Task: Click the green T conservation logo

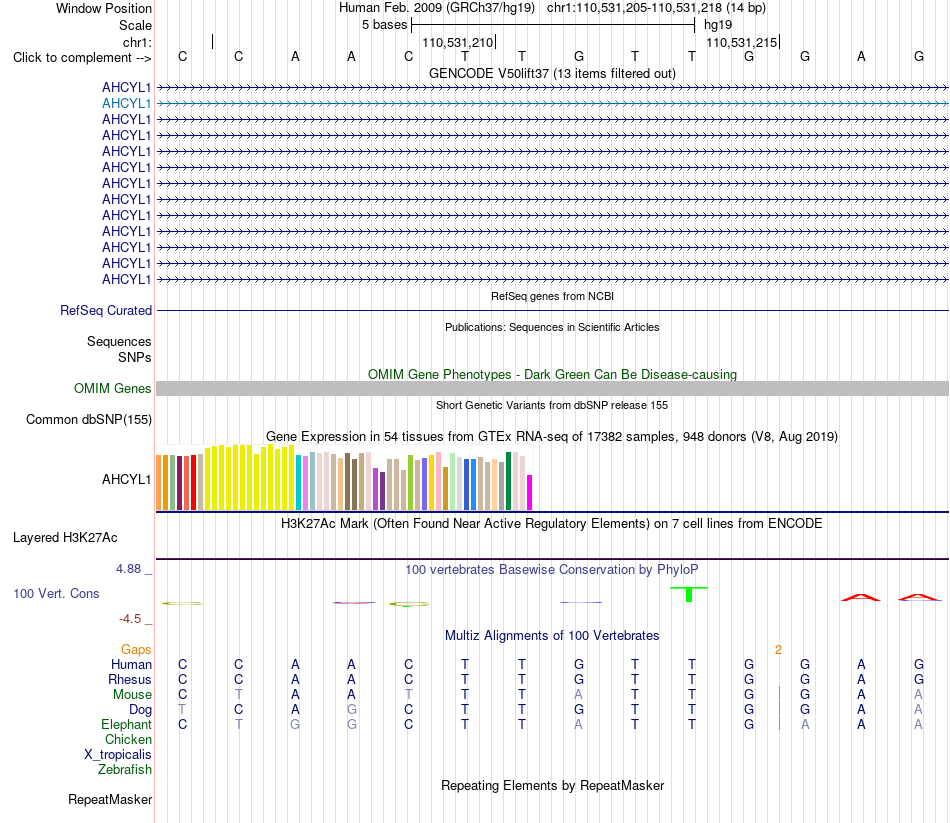Action: coord(689,594)
